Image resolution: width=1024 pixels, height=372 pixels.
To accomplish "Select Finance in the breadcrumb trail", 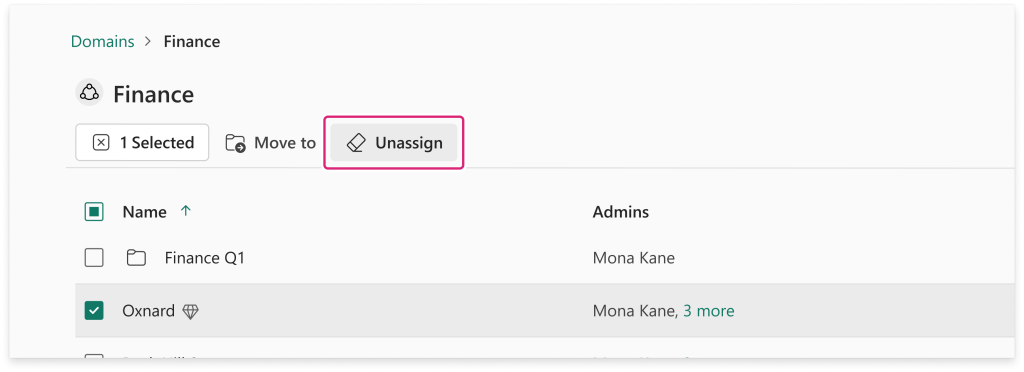I will [x=192, y=42].
